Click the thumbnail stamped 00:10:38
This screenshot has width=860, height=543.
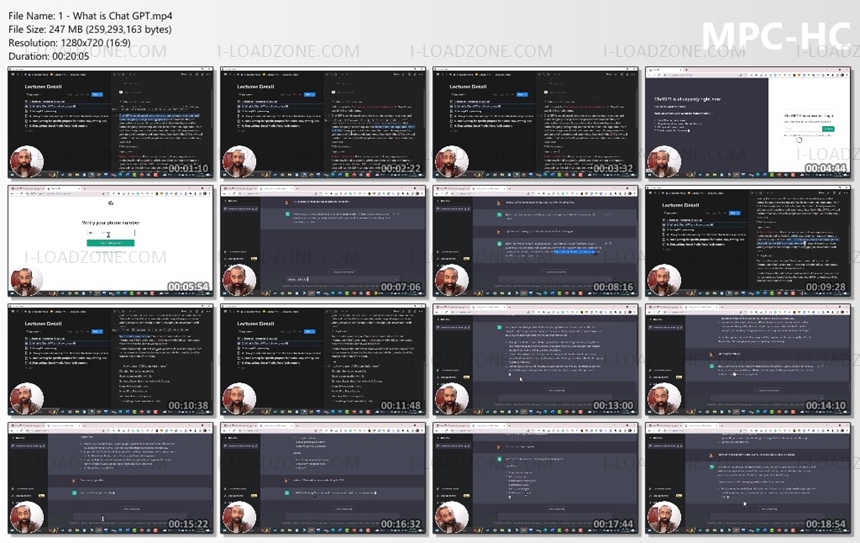coord(111,360)
